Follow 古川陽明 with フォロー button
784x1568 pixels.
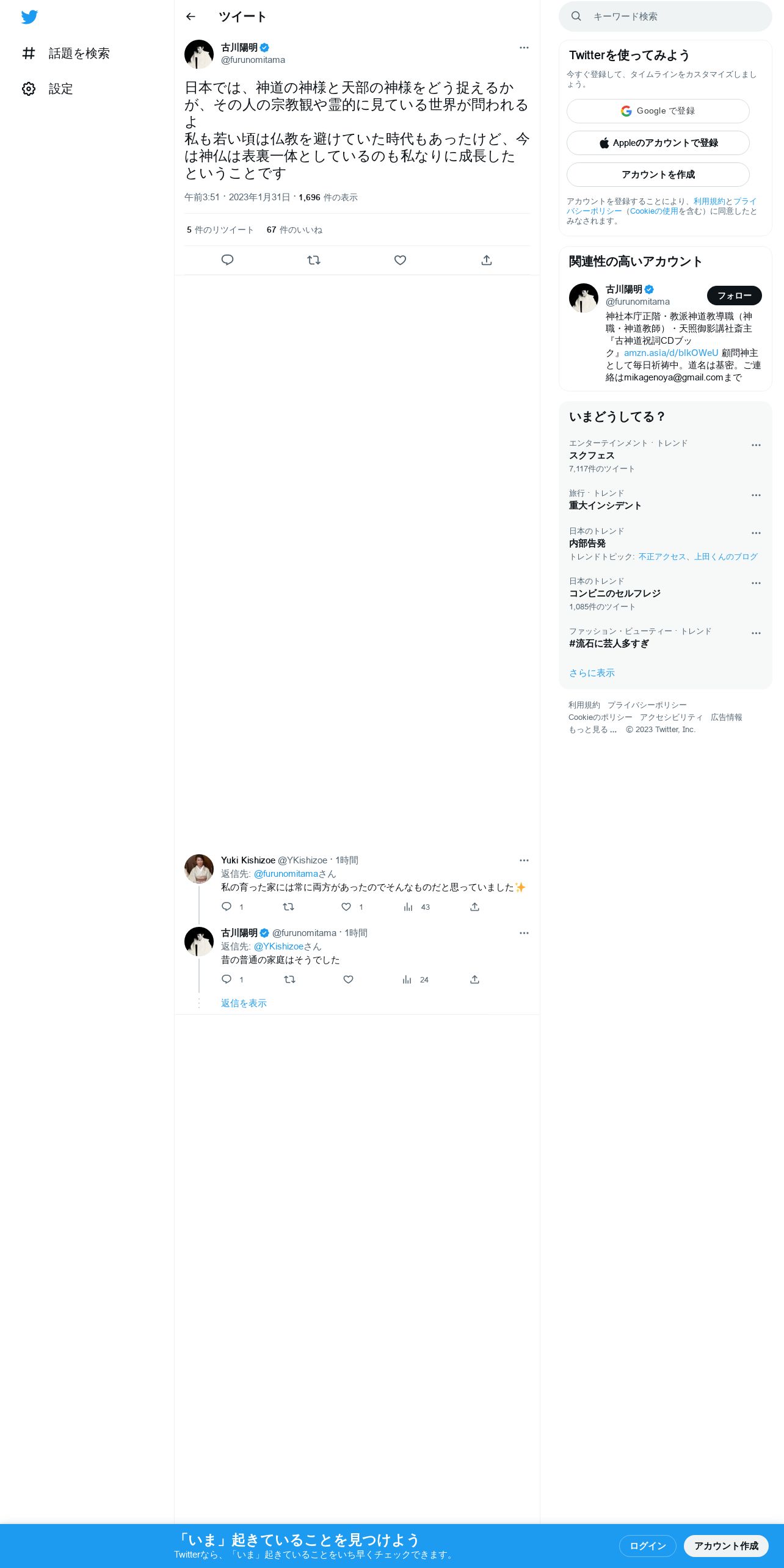735,296
